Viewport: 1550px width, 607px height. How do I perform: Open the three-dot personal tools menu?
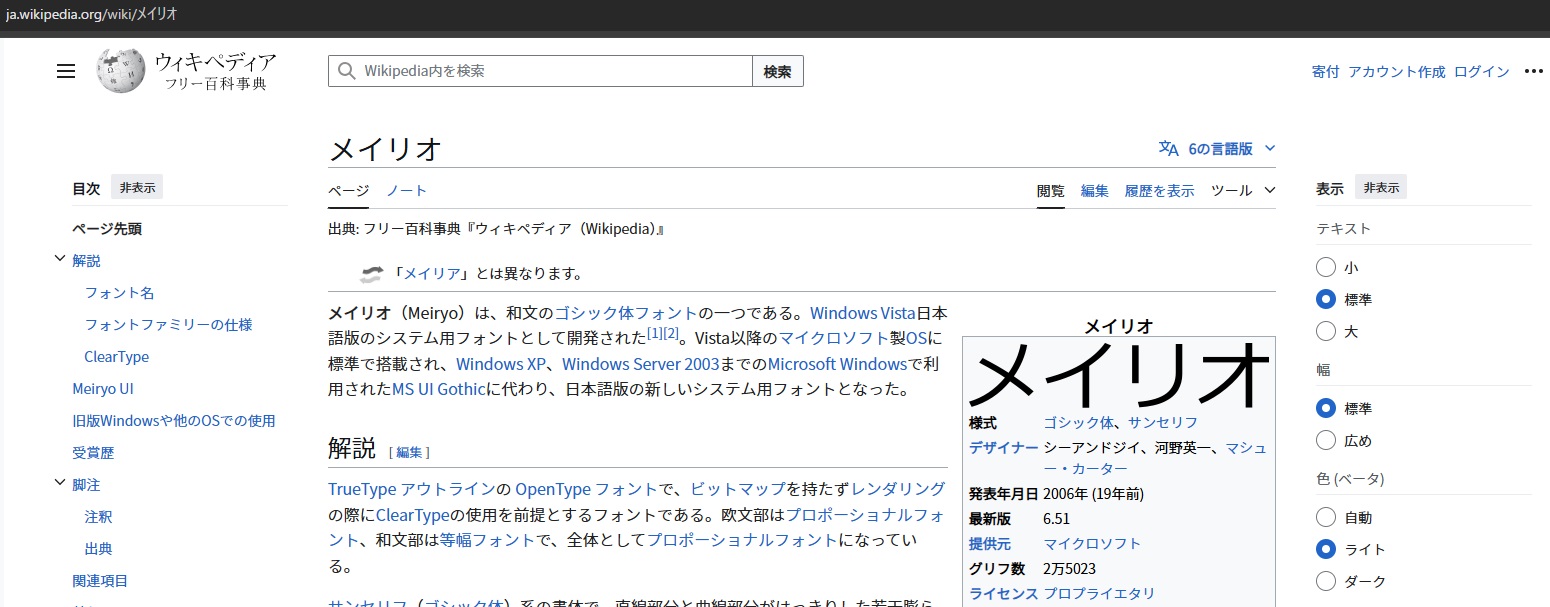[x=1533, y=71]
